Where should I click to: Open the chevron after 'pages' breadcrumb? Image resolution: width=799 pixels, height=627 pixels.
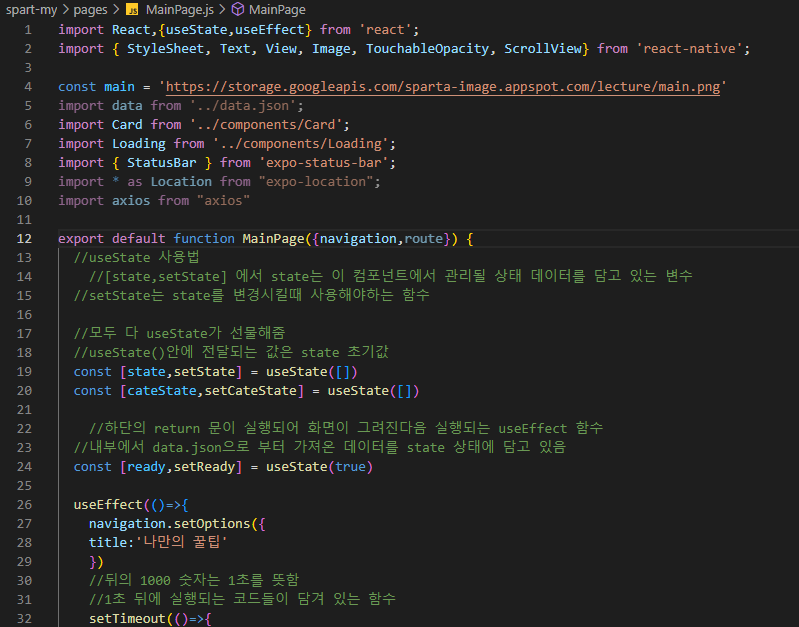(x=116, y=10)
